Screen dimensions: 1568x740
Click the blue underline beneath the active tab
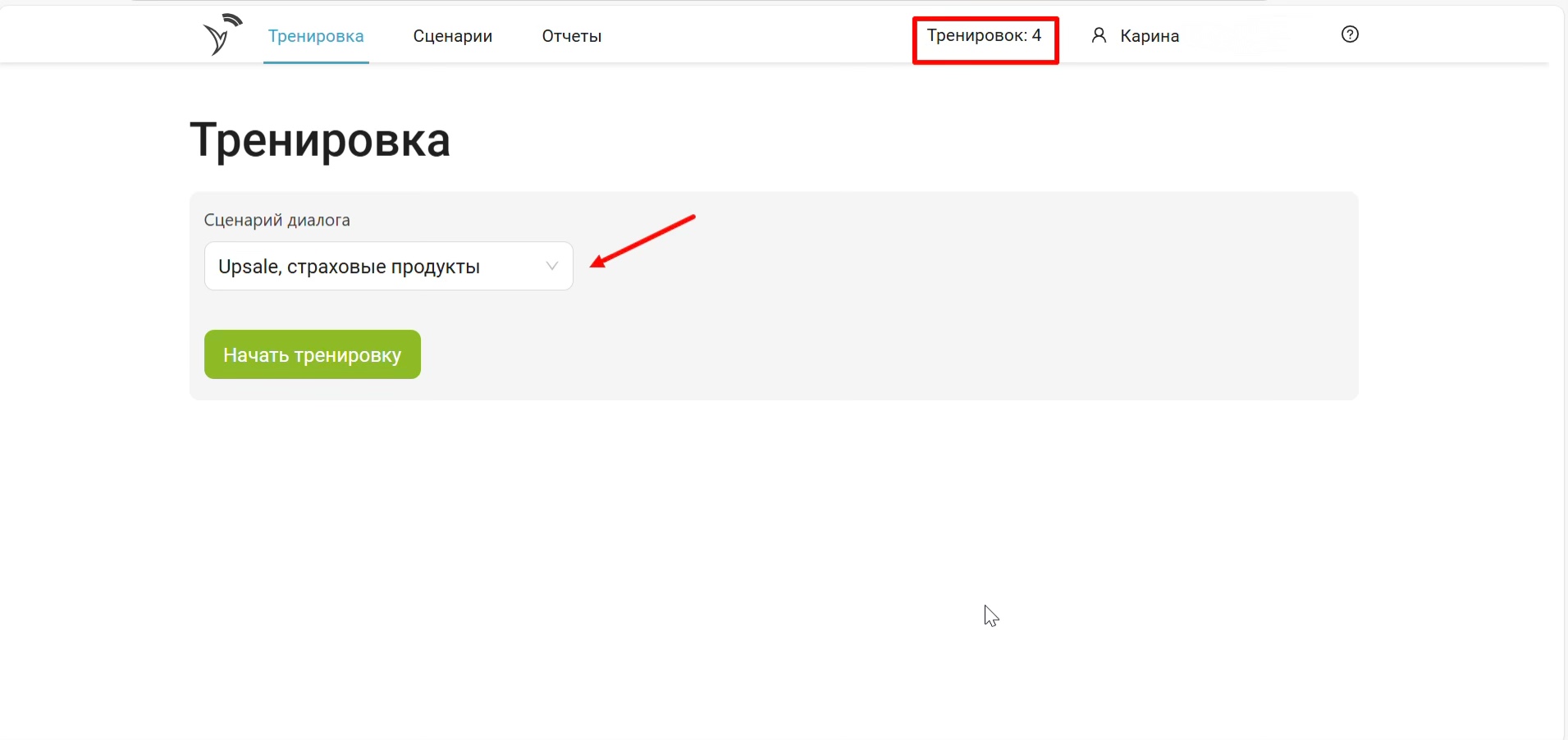[x=316, y=62]
